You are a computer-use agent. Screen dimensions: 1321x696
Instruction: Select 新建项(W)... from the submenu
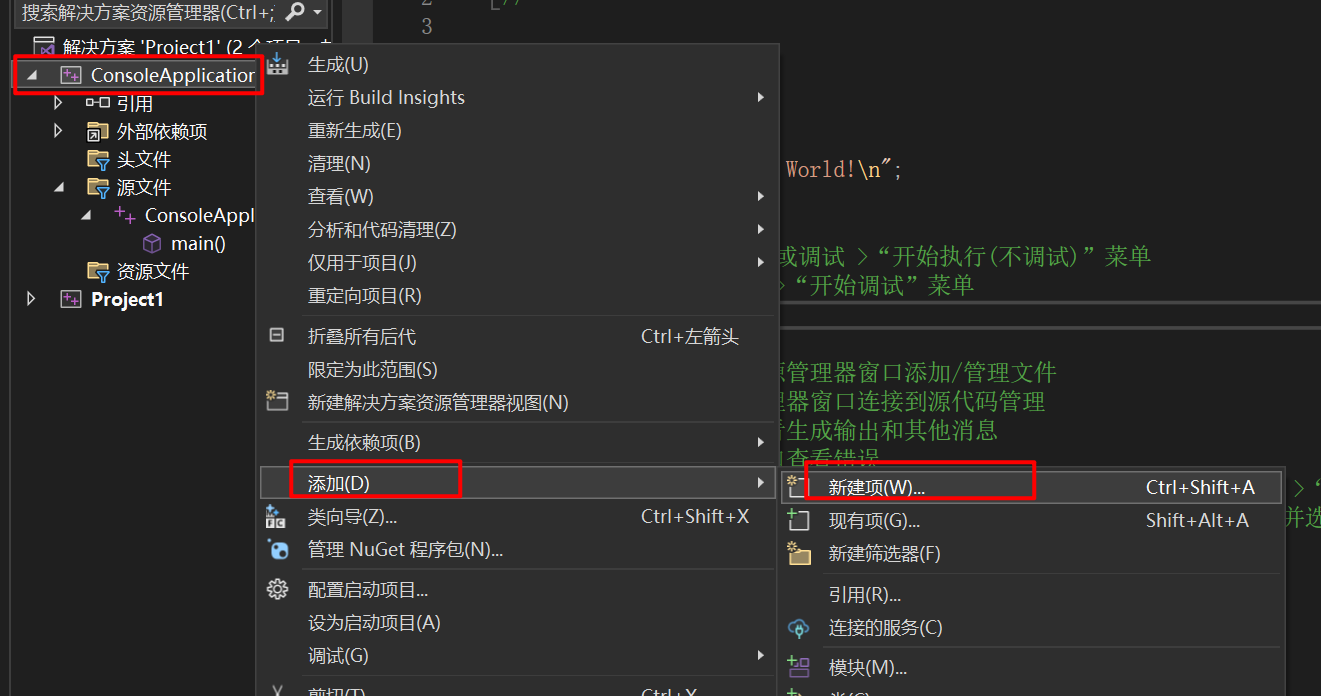coord(876,487)
